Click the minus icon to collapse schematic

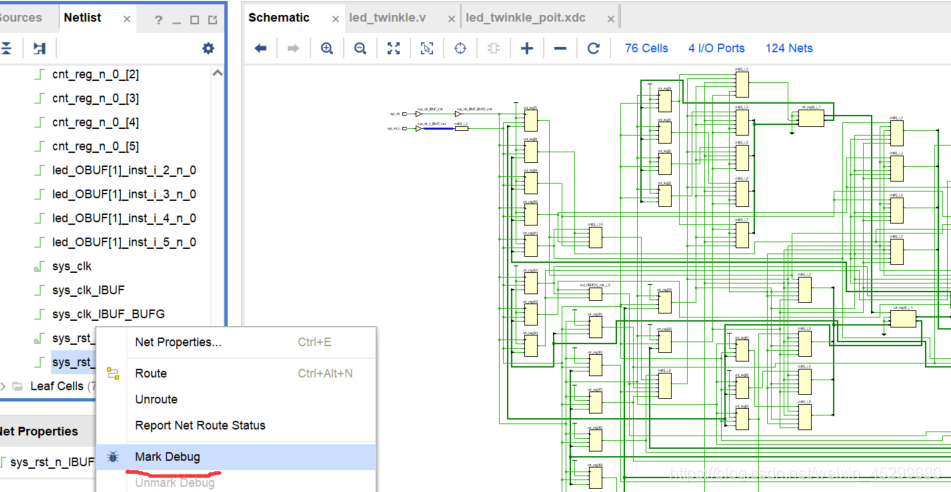click(x=560, y=49)
